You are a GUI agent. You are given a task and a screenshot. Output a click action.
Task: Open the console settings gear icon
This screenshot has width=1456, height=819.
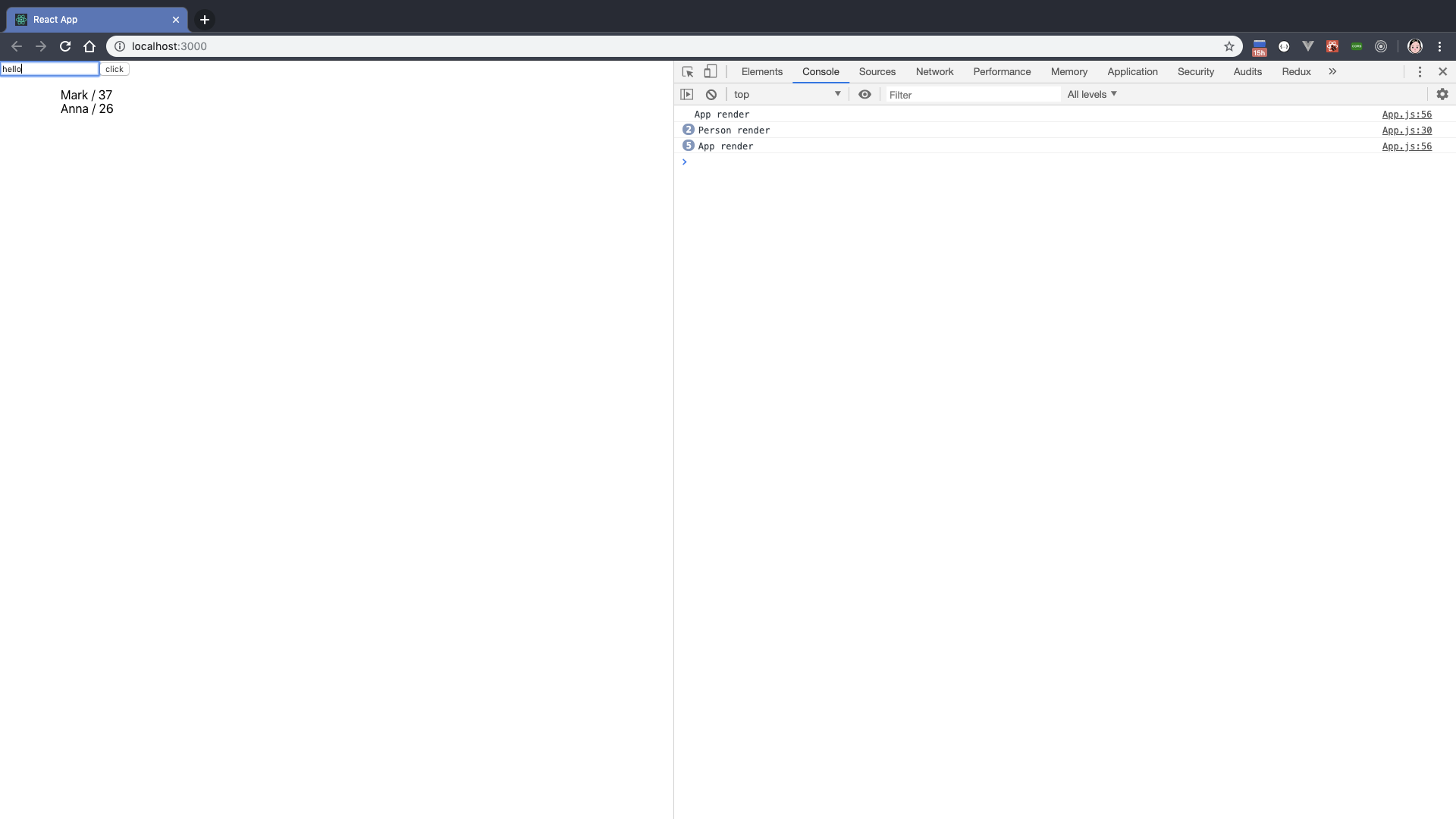click(1442, 94)
